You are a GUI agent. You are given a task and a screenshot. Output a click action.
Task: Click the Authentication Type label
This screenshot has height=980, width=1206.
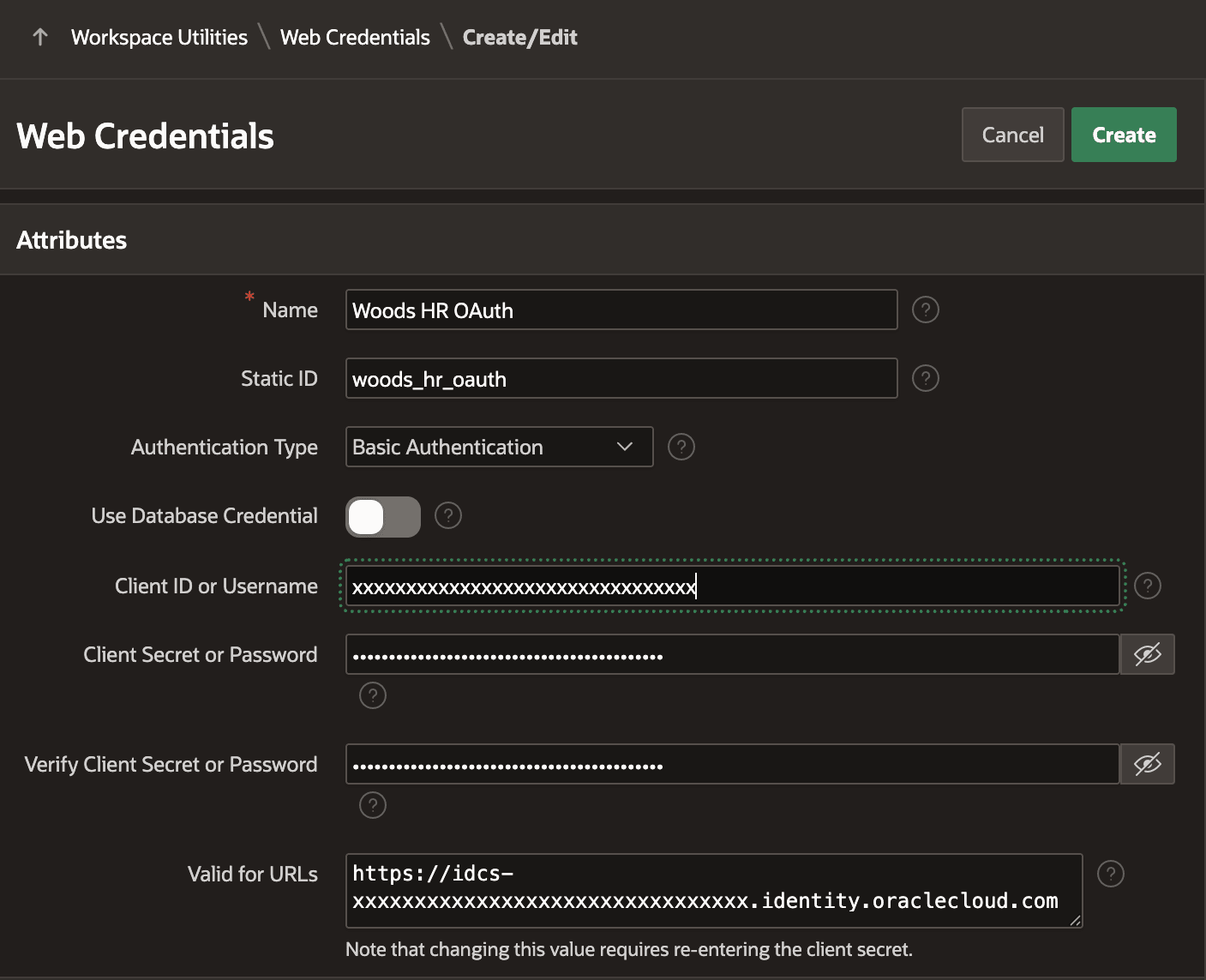click(224, 447)
